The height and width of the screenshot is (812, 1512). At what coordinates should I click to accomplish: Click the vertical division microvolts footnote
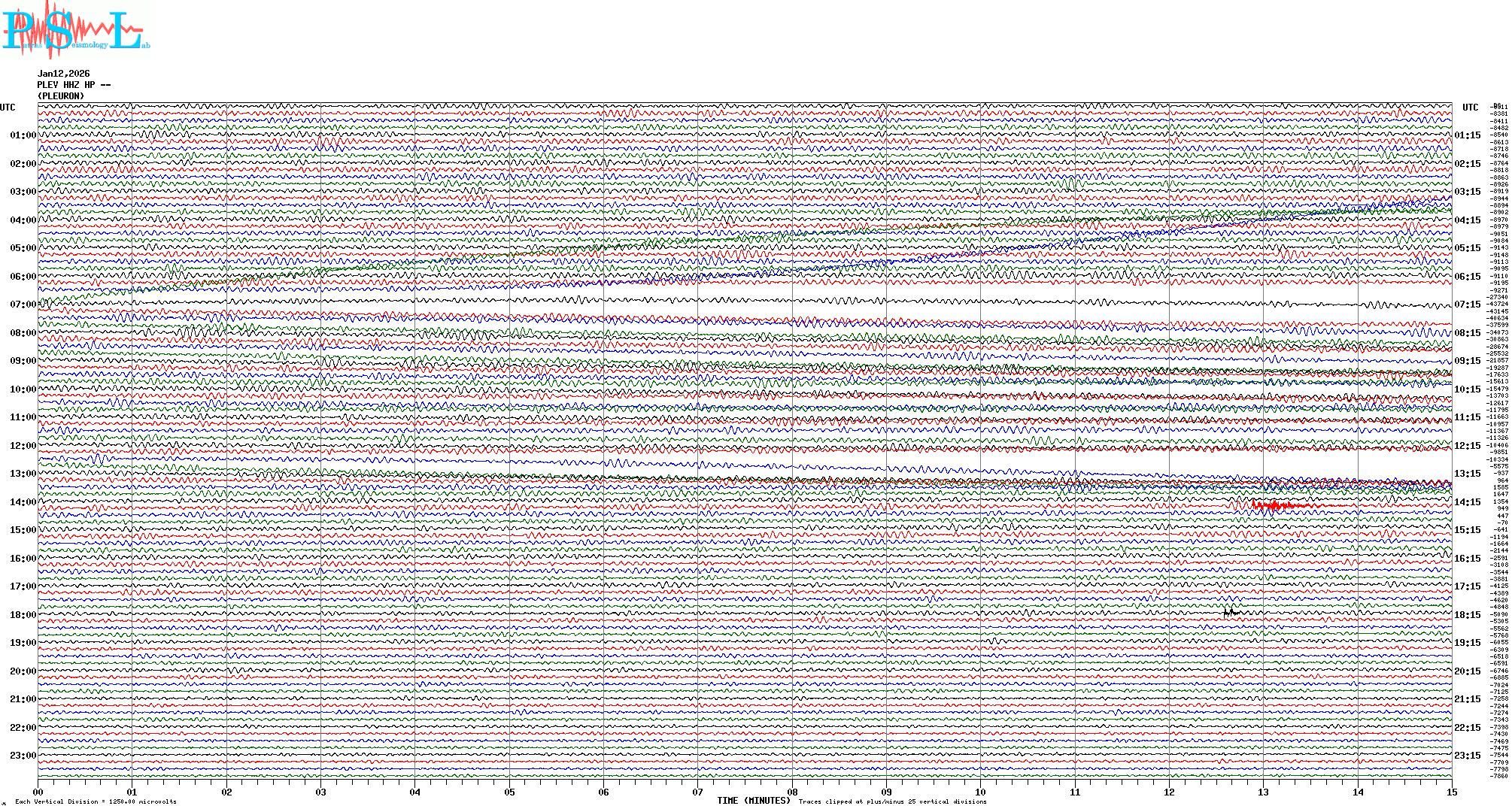[96, 801]
